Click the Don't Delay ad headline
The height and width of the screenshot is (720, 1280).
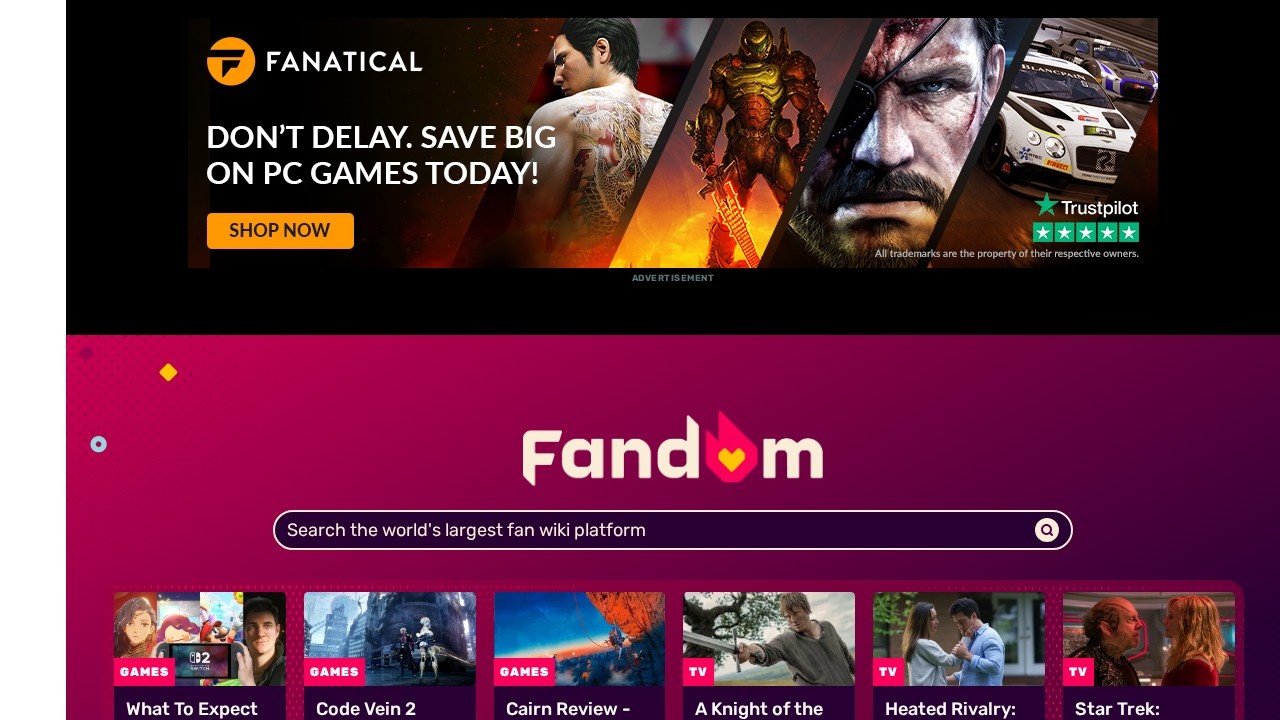pos(380,155)
